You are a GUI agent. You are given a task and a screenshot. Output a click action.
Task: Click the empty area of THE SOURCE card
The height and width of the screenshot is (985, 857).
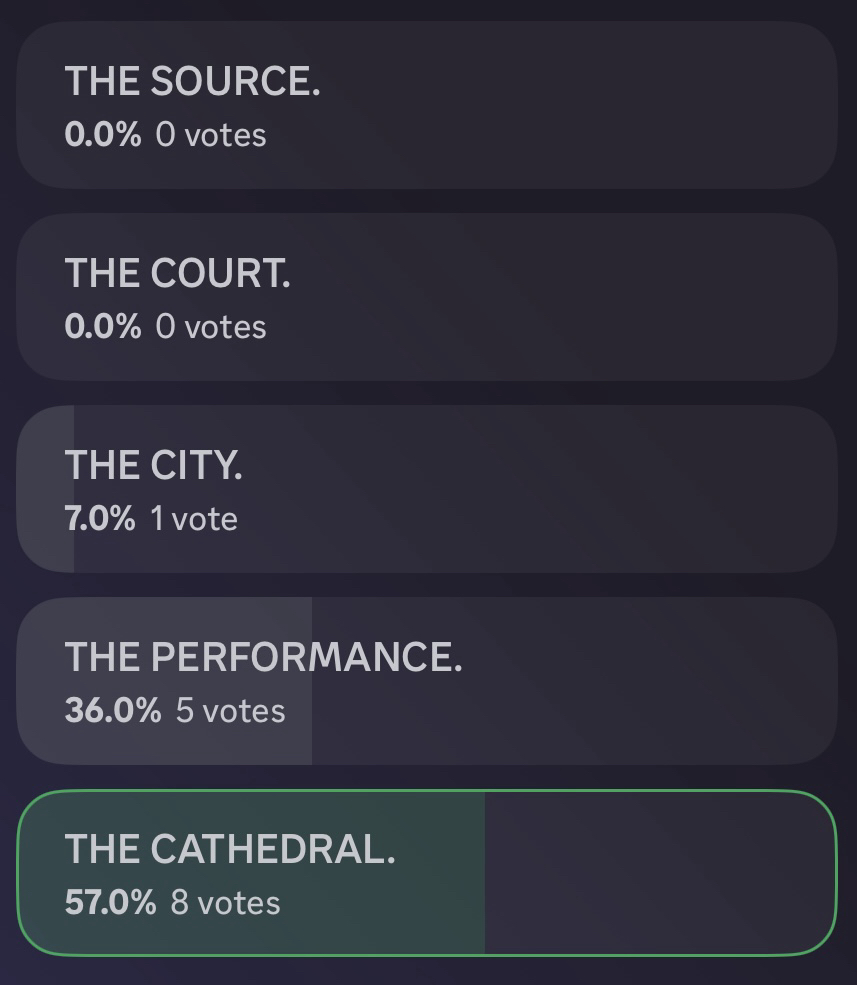tap(580, 105)
